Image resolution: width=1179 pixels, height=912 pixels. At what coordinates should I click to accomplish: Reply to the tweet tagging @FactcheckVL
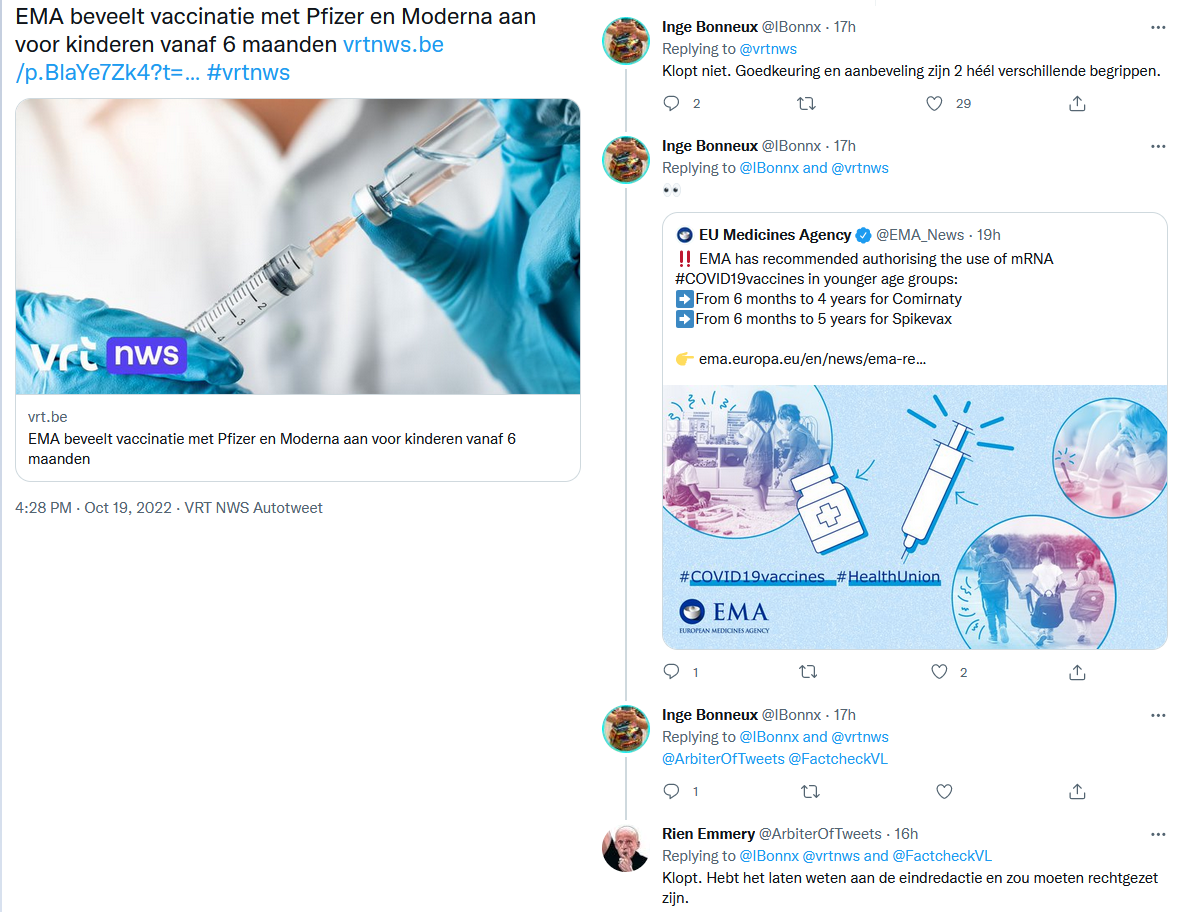(x=672, y=791)
